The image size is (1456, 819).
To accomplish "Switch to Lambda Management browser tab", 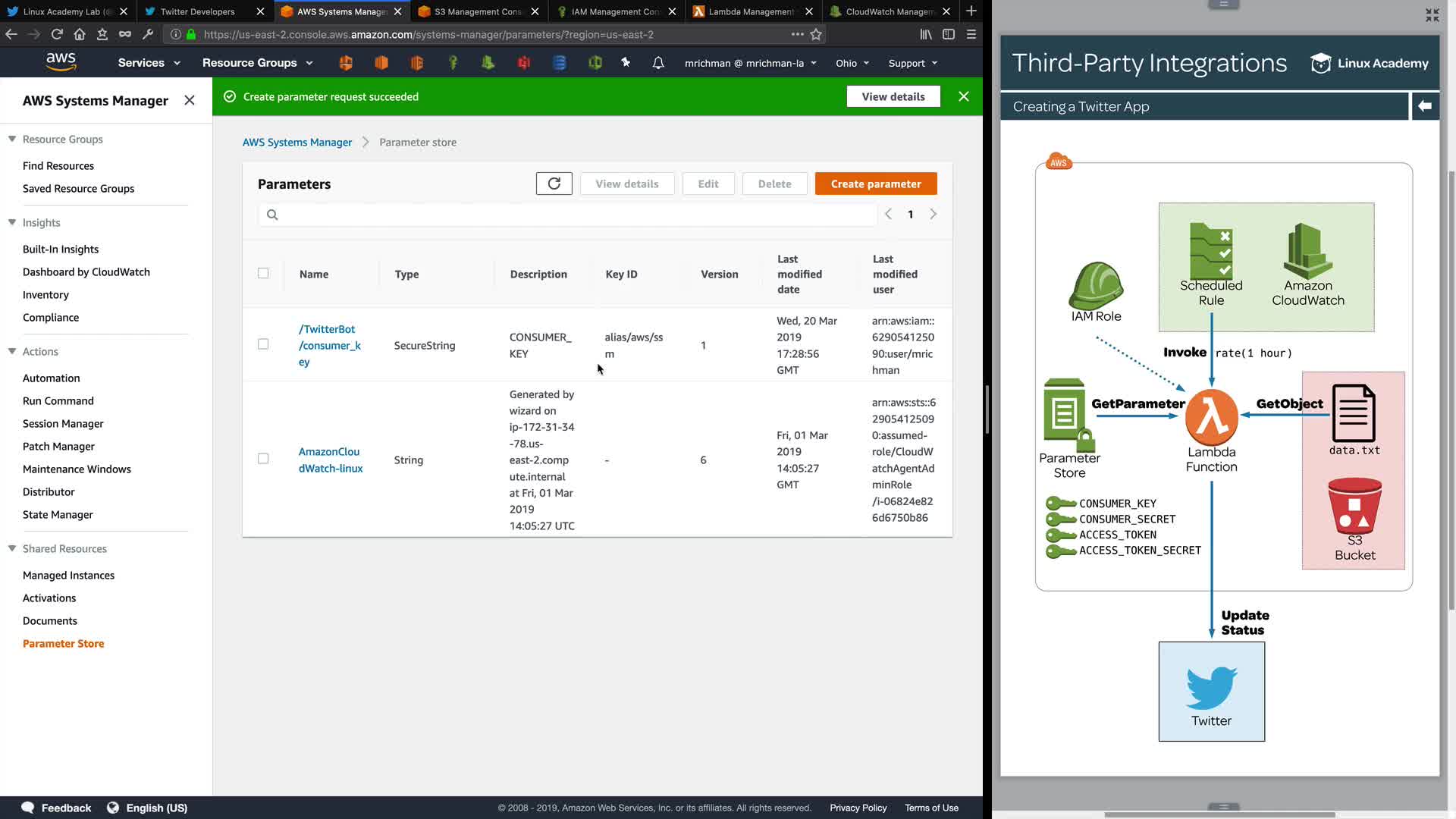I will (749, 11).
